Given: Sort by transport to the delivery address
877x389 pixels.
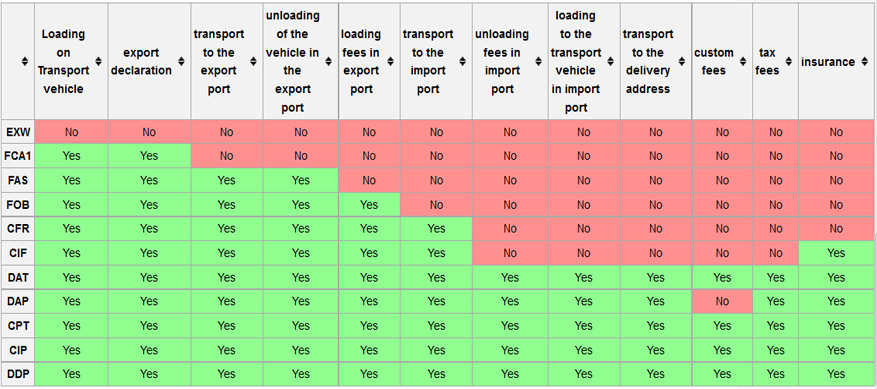Looking at the screenshot, I should pyautogui.click(x=682, y=62).
